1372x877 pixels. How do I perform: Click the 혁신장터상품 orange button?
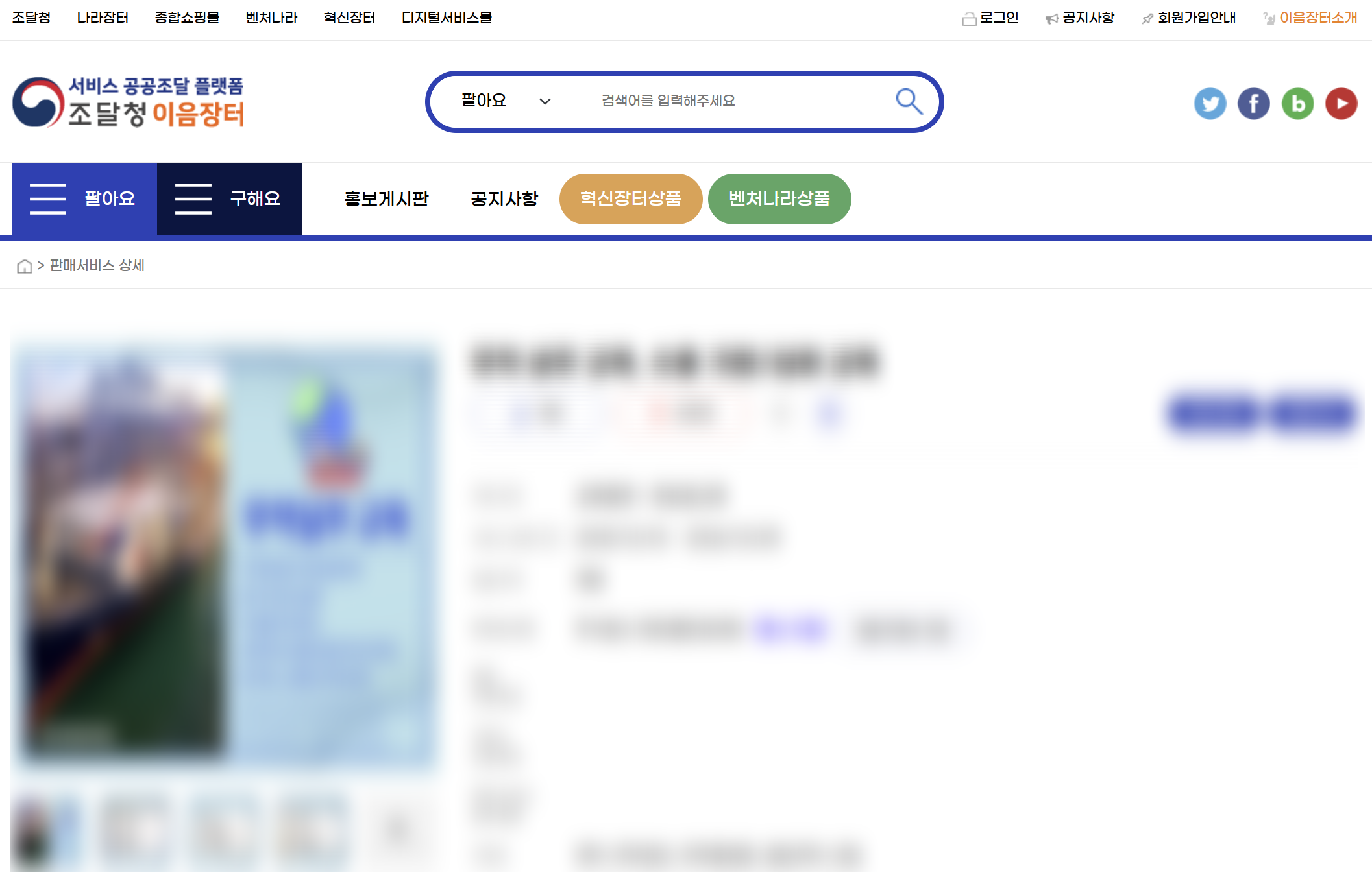point(631,198)
